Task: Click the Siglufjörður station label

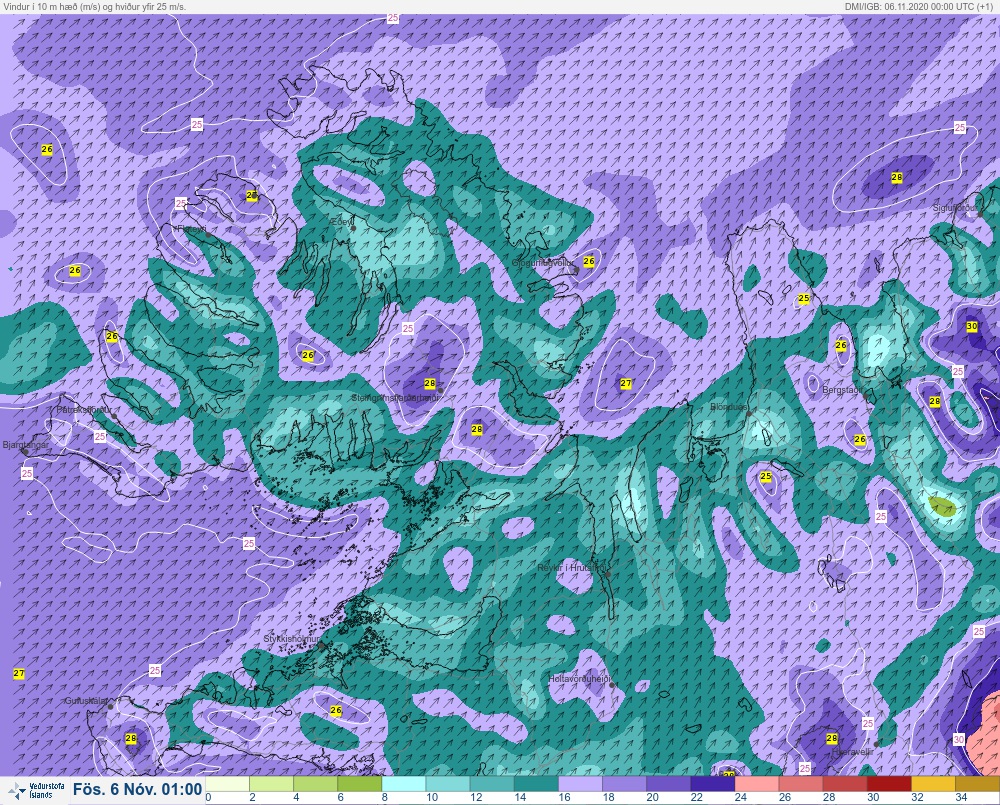Action: pos(955,208)
